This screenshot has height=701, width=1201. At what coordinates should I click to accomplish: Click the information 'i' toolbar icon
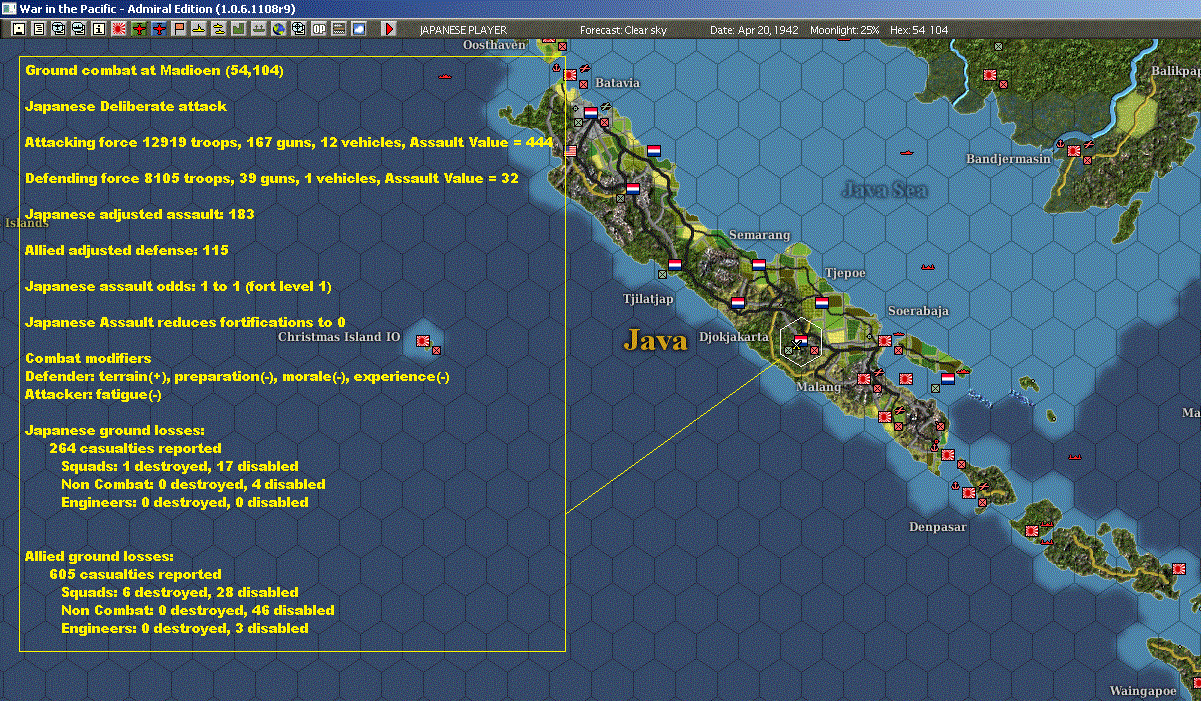(98, 29)
